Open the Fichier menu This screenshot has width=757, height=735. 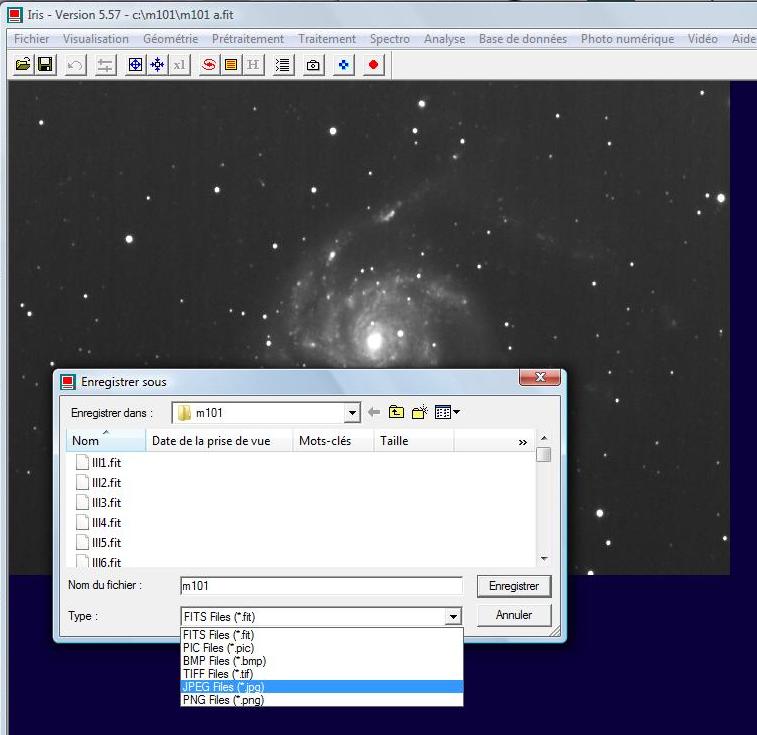tap(31, 39)
